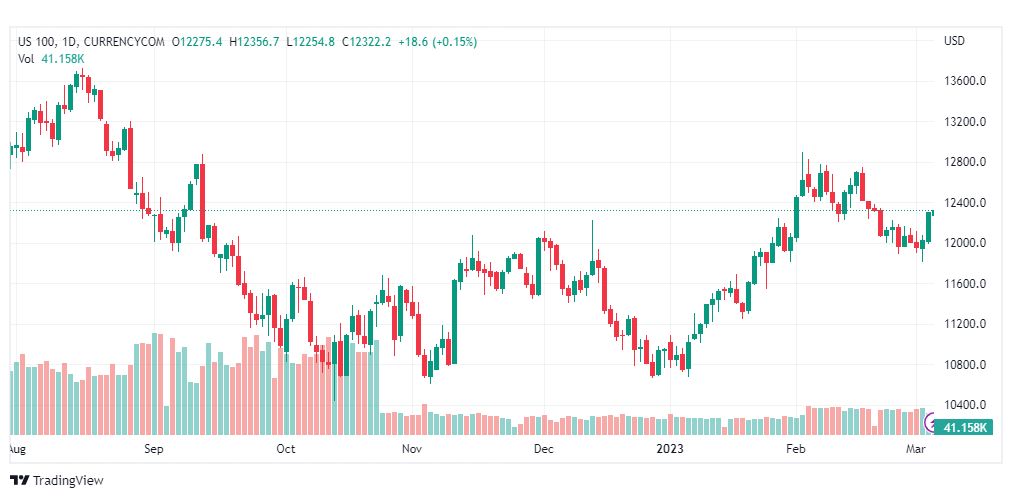This screenshot has height=498, width=1012.
Task: Click the +18.6 (+0.15%) change value
Action: pyautogui.click(x=437, y=42)
